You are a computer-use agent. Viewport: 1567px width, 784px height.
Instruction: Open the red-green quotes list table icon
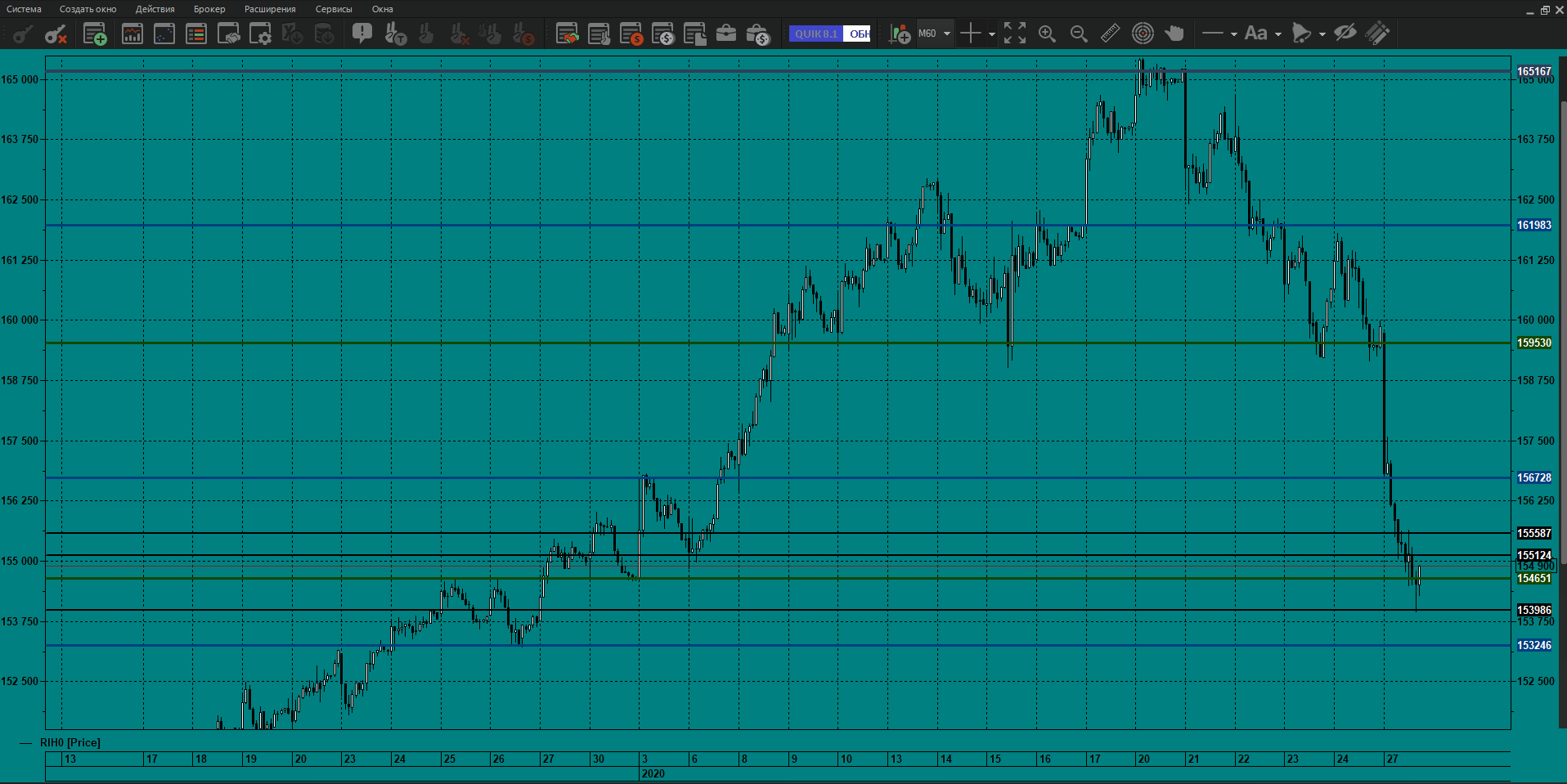[x=196, y=34]
